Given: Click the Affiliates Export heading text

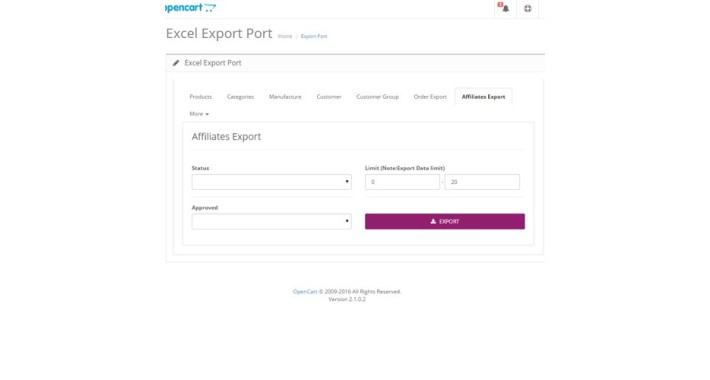Looking at the screenshot, I should [226, 136].
